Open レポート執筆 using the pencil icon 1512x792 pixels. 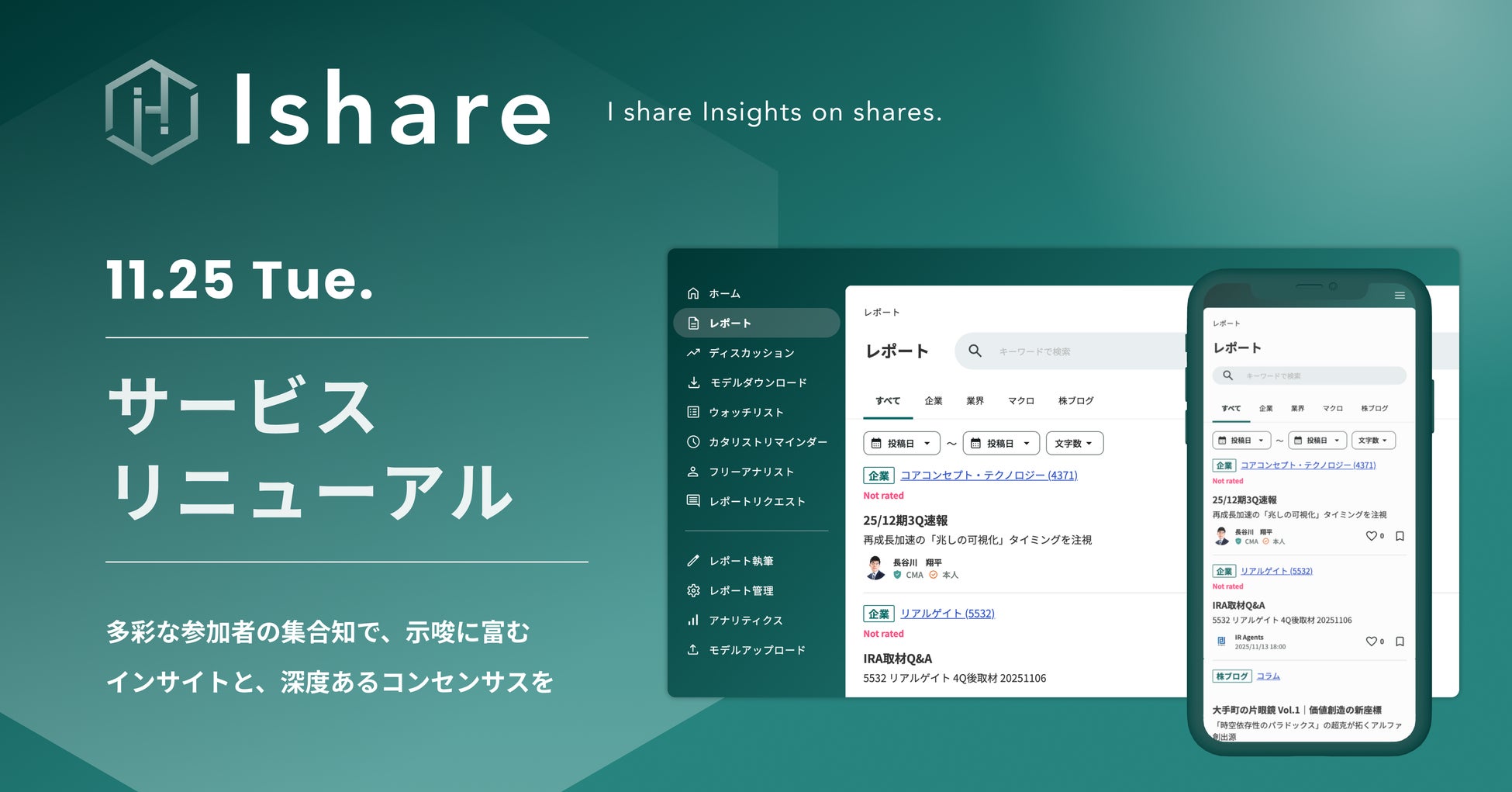(693, 560)
